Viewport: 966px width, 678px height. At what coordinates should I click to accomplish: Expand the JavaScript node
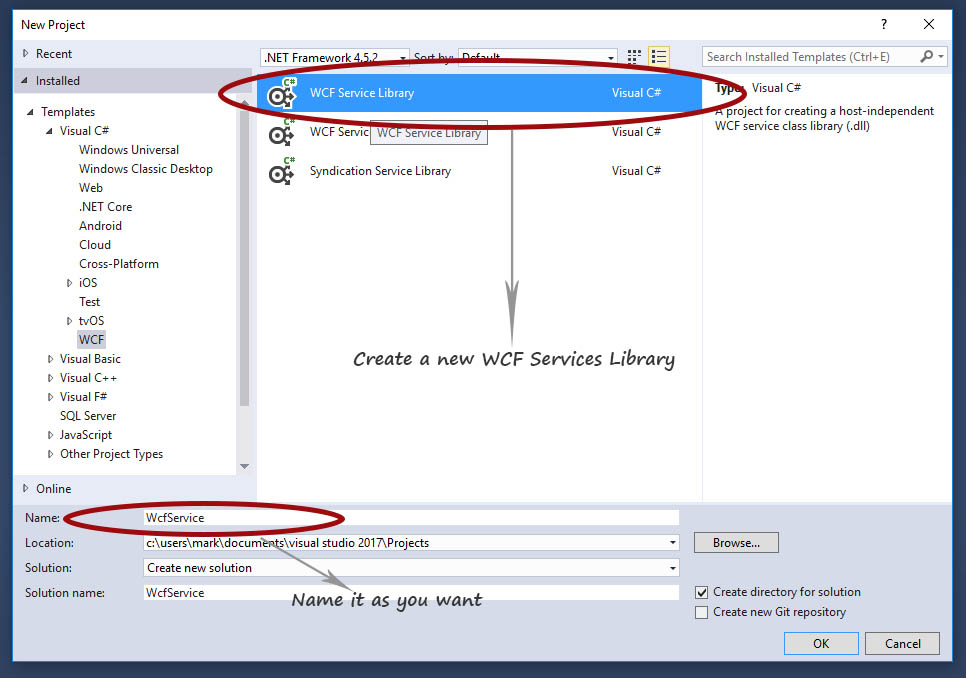(x=50, y=435)
